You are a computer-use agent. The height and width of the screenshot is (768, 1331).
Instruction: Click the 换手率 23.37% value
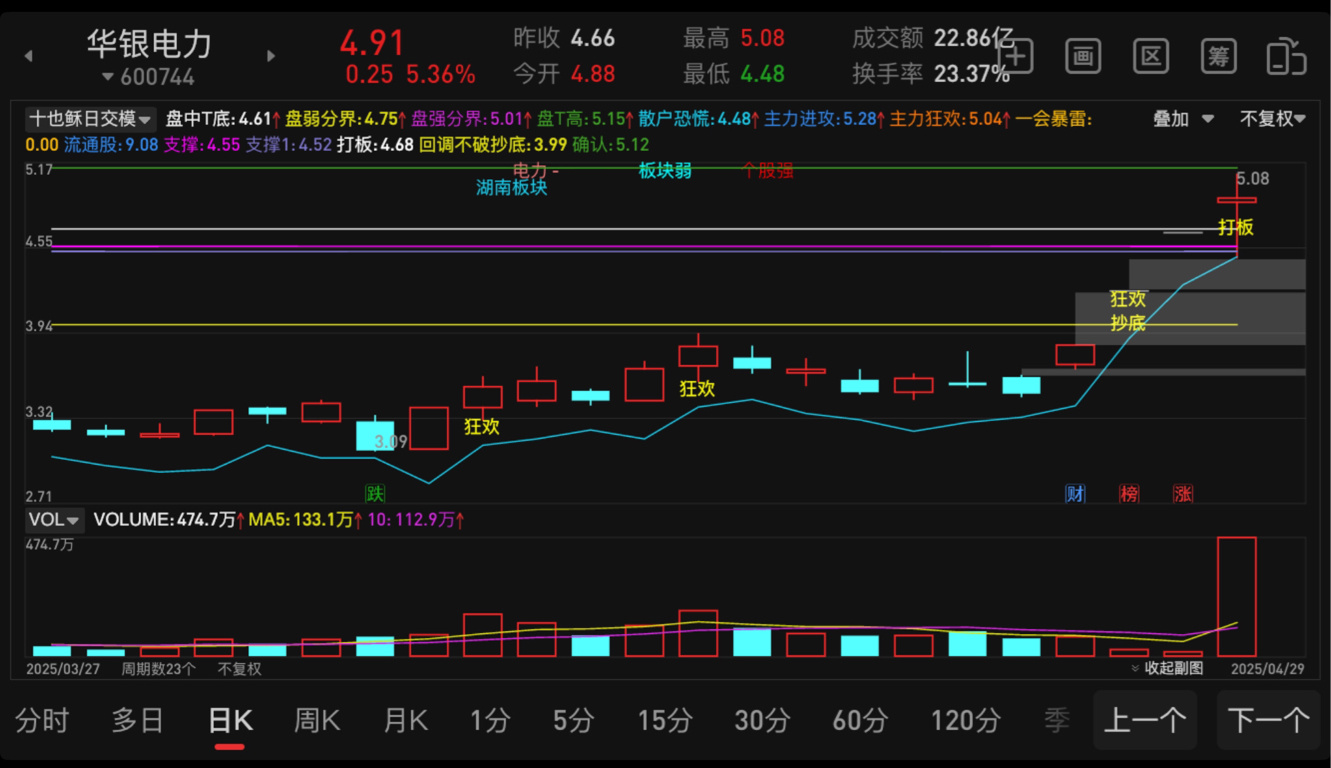(971, 74)
